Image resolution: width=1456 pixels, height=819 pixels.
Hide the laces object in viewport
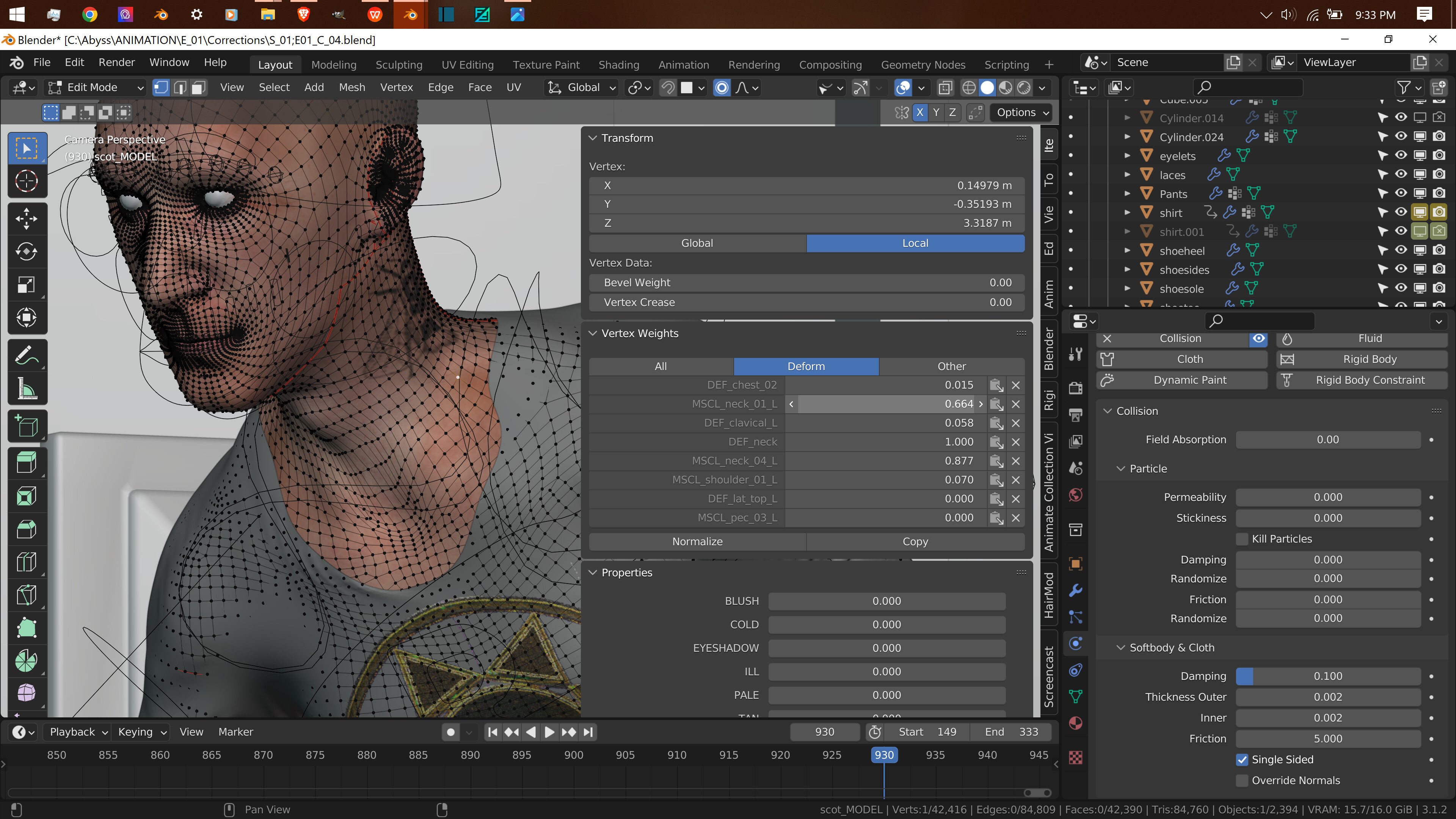pyautogui.click(x=1401, y=174)
